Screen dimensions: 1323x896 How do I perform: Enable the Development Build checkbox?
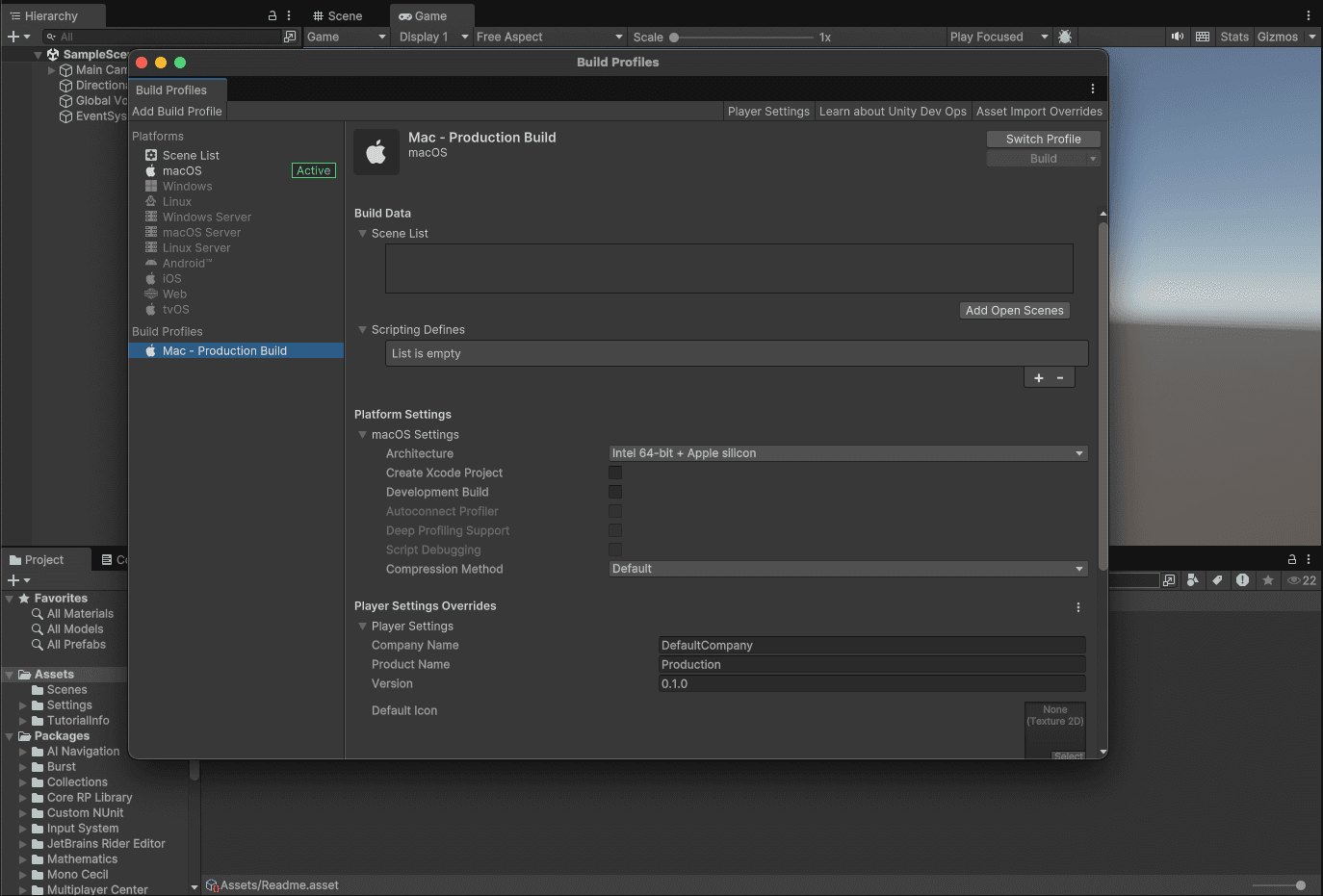[x=615, y=492]
